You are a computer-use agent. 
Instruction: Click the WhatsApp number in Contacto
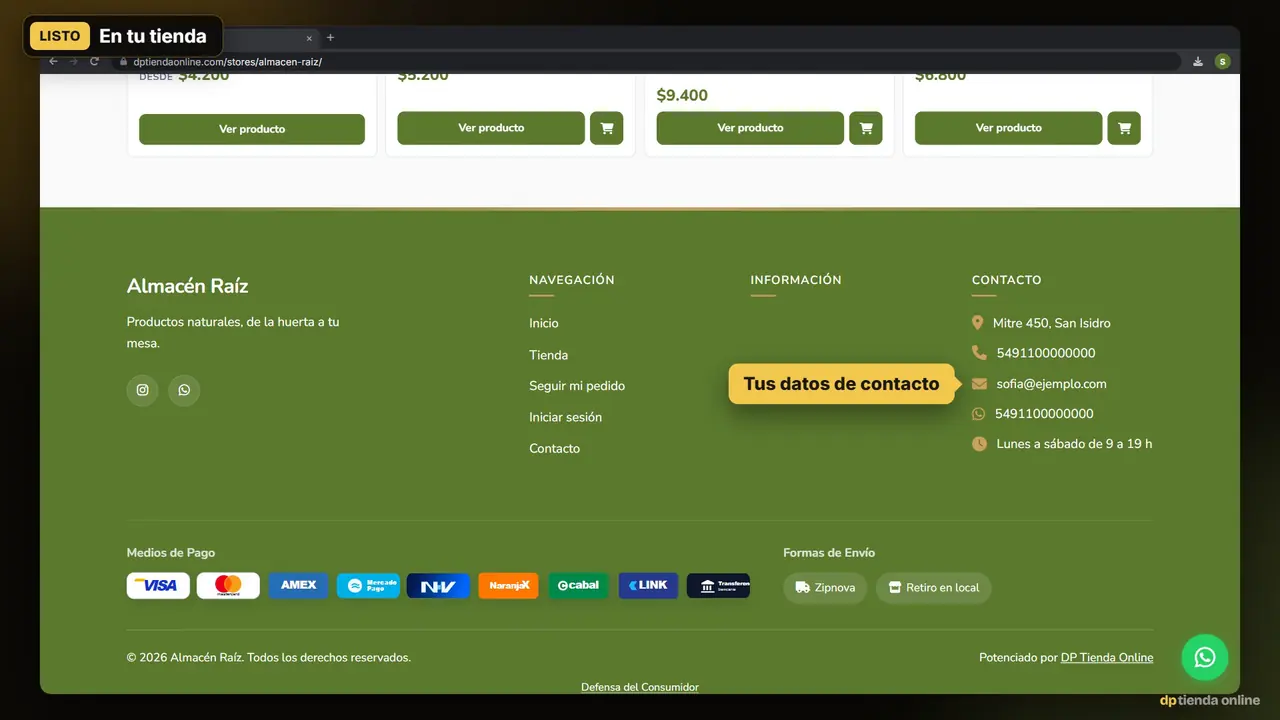[x=1044, y=414]
